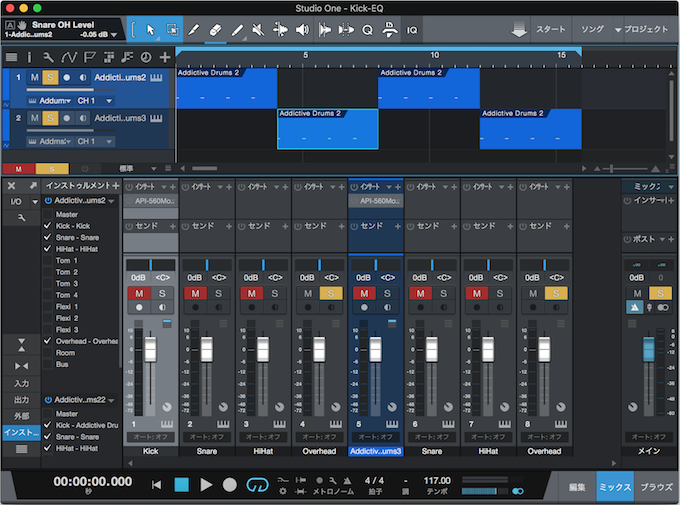
Task: Unsolo track 2 Addicti..ums3
Action: 50,118
